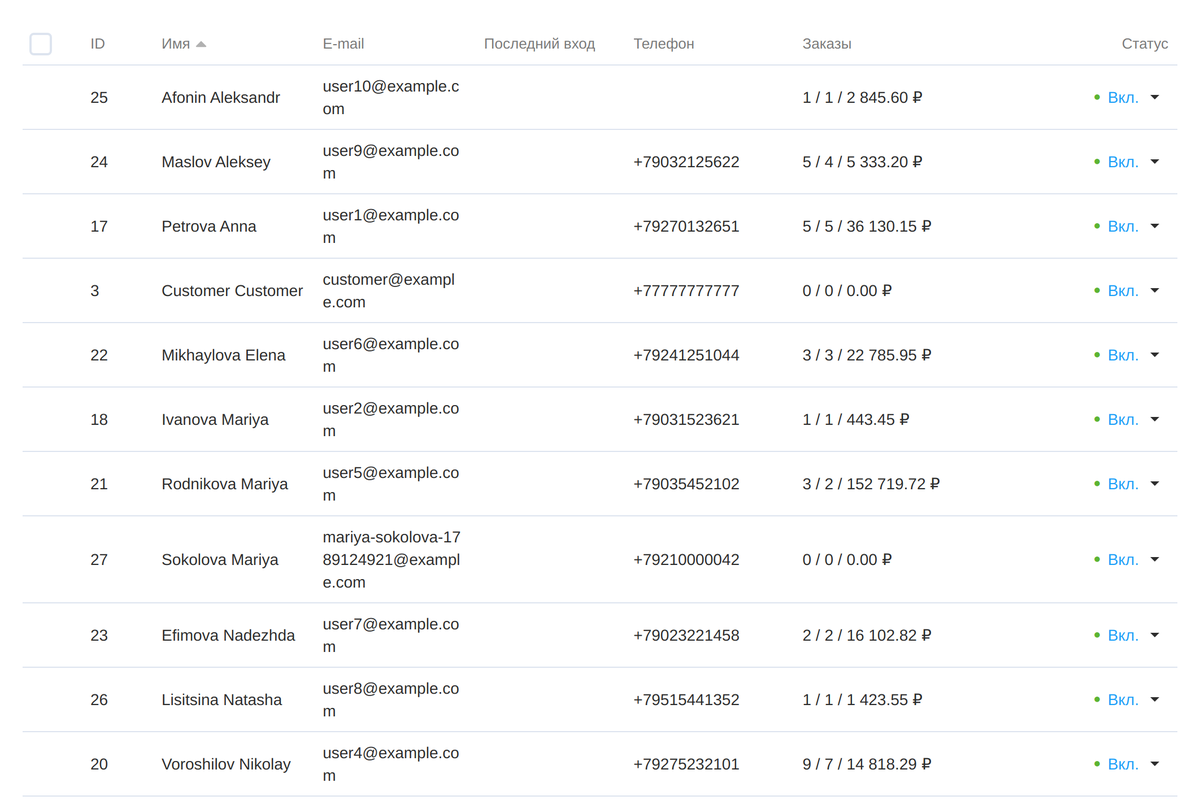
Task: Click the E-mail column header
Action: 343,44
